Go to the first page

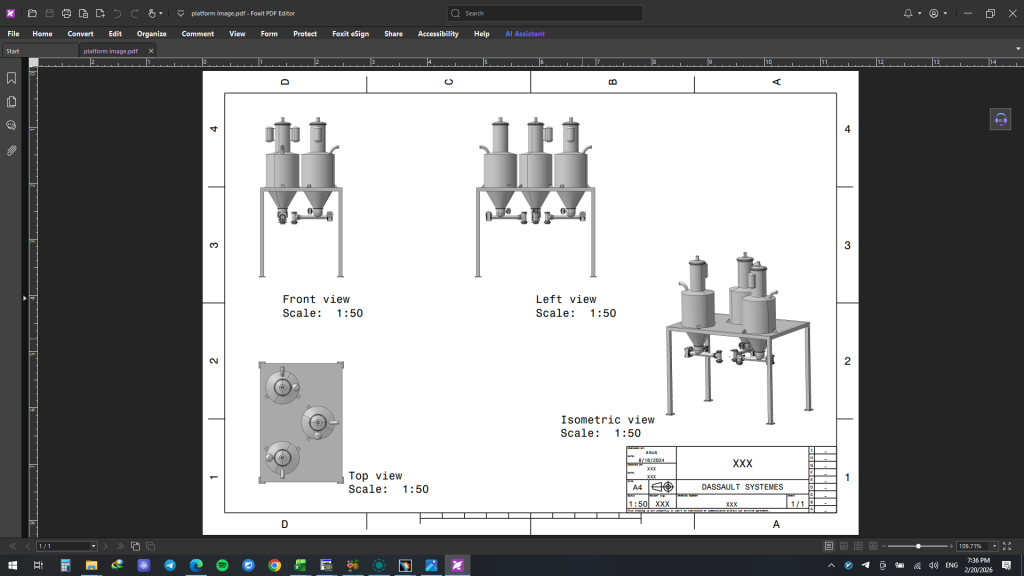point(12,546)
